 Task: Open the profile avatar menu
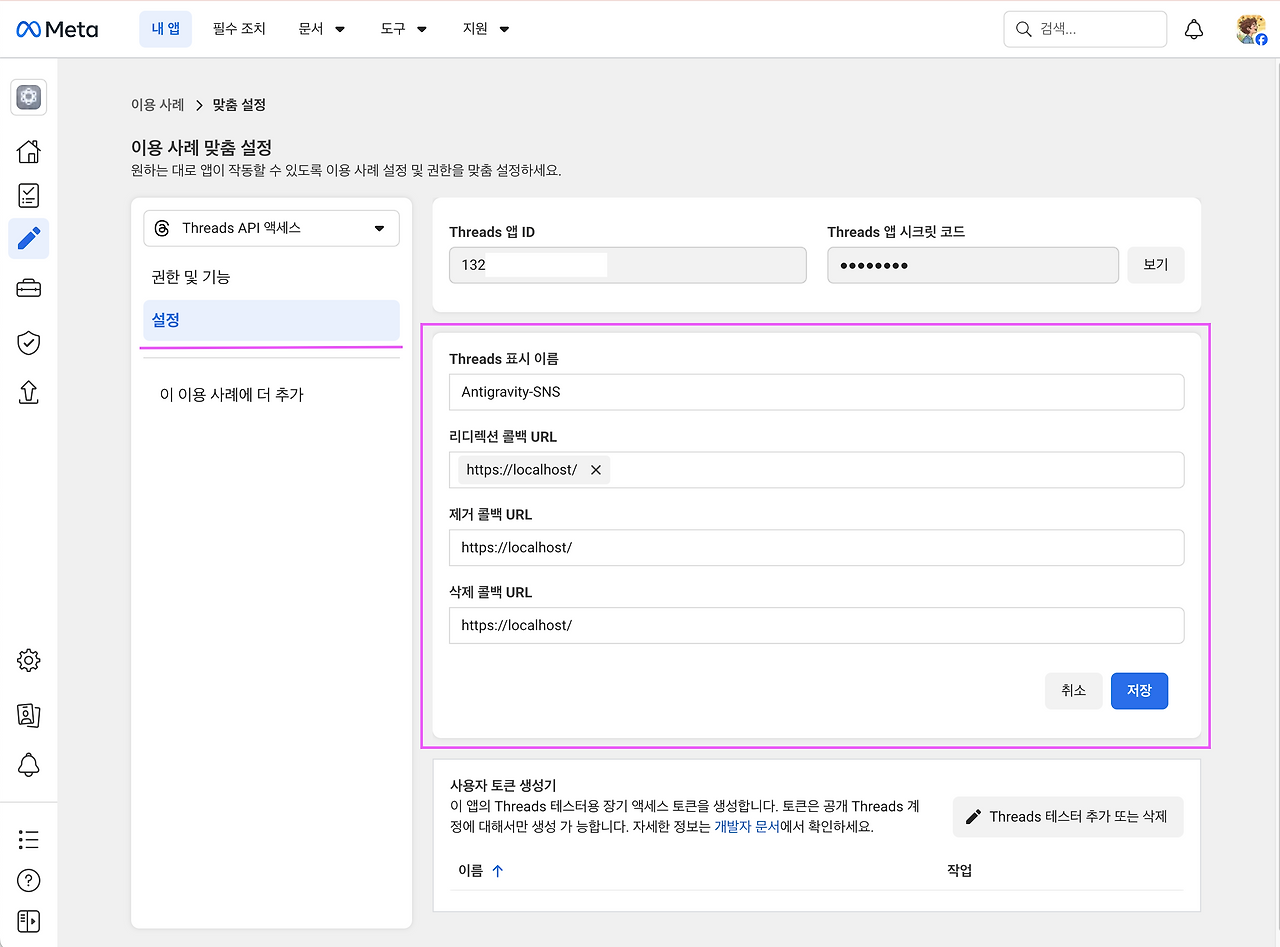click(1251, 30)
